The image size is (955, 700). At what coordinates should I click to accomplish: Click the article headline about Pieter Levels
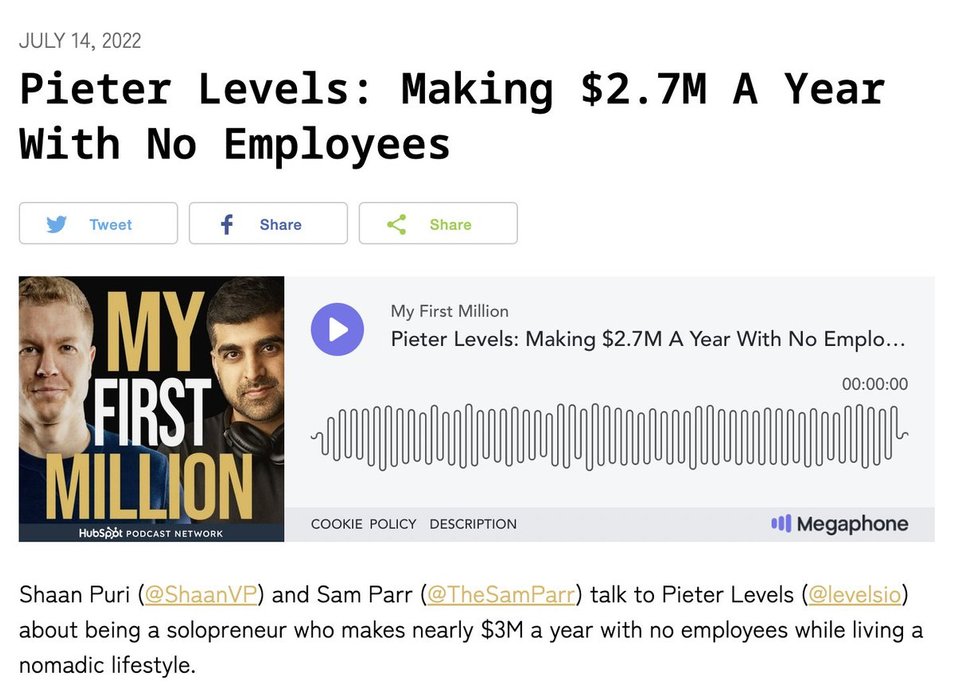click(x=452, y=116)
